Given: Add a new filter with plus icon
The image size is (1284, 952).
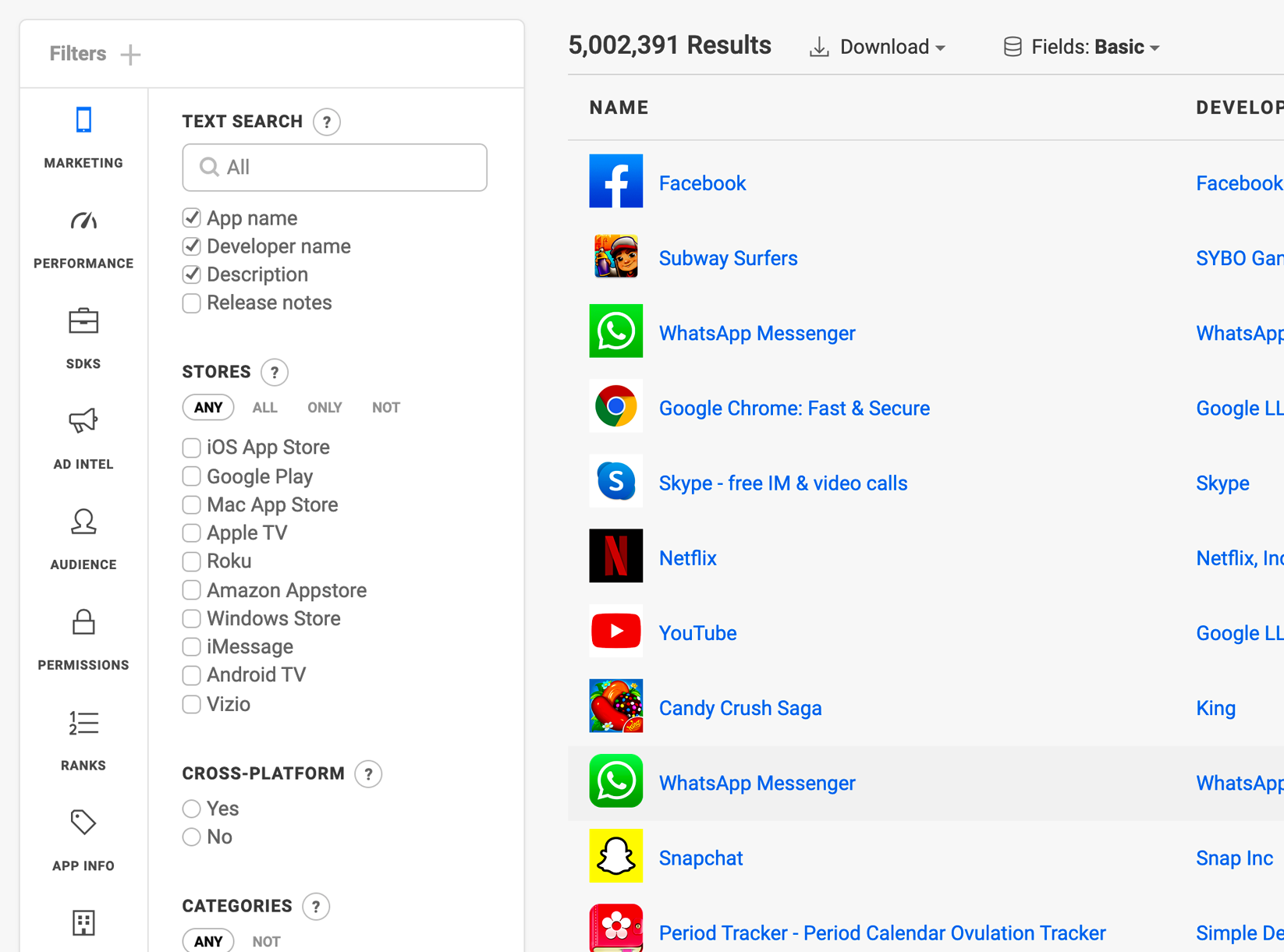Looking at the screenshot, I should (131, 55).
